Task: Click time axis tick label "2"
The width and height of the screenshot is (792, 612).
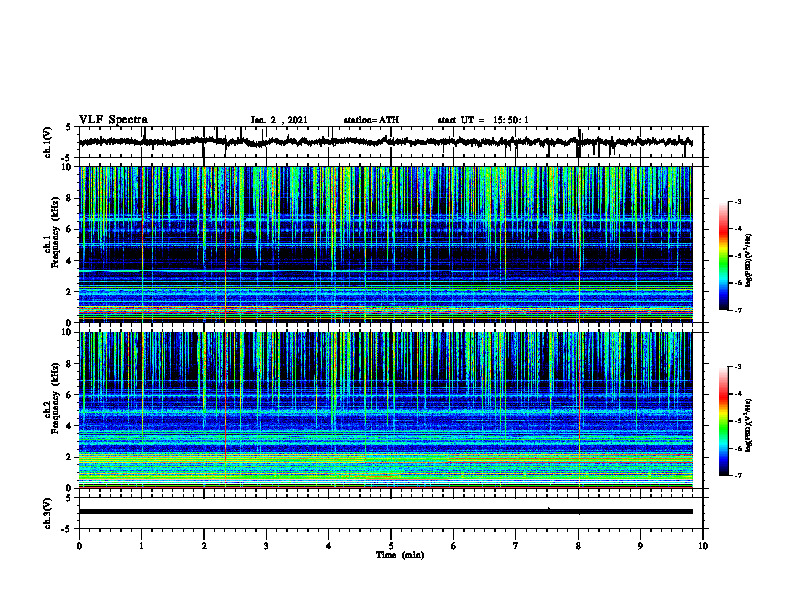Action: tap(204, 546)
